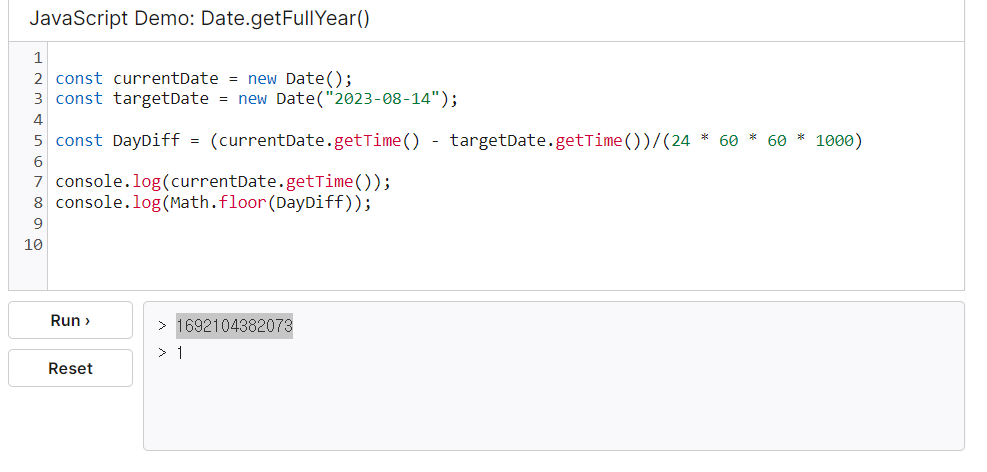Click the number 24 on line 5
The image size is (987, 472).
click(680, 140)
